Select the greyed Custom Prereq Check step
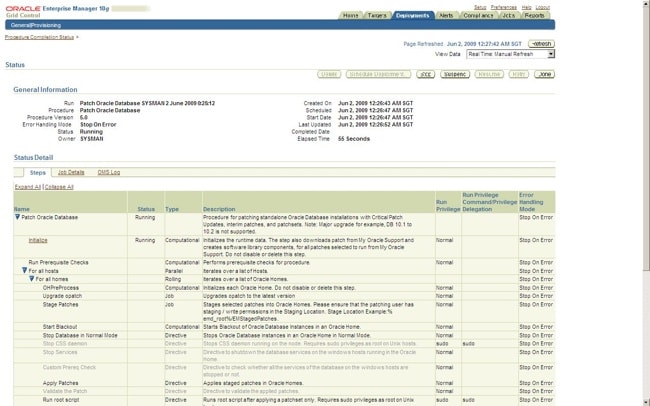The width and height of the screenshot is (650, 406). pyautogui.click(x=69, y=367)
